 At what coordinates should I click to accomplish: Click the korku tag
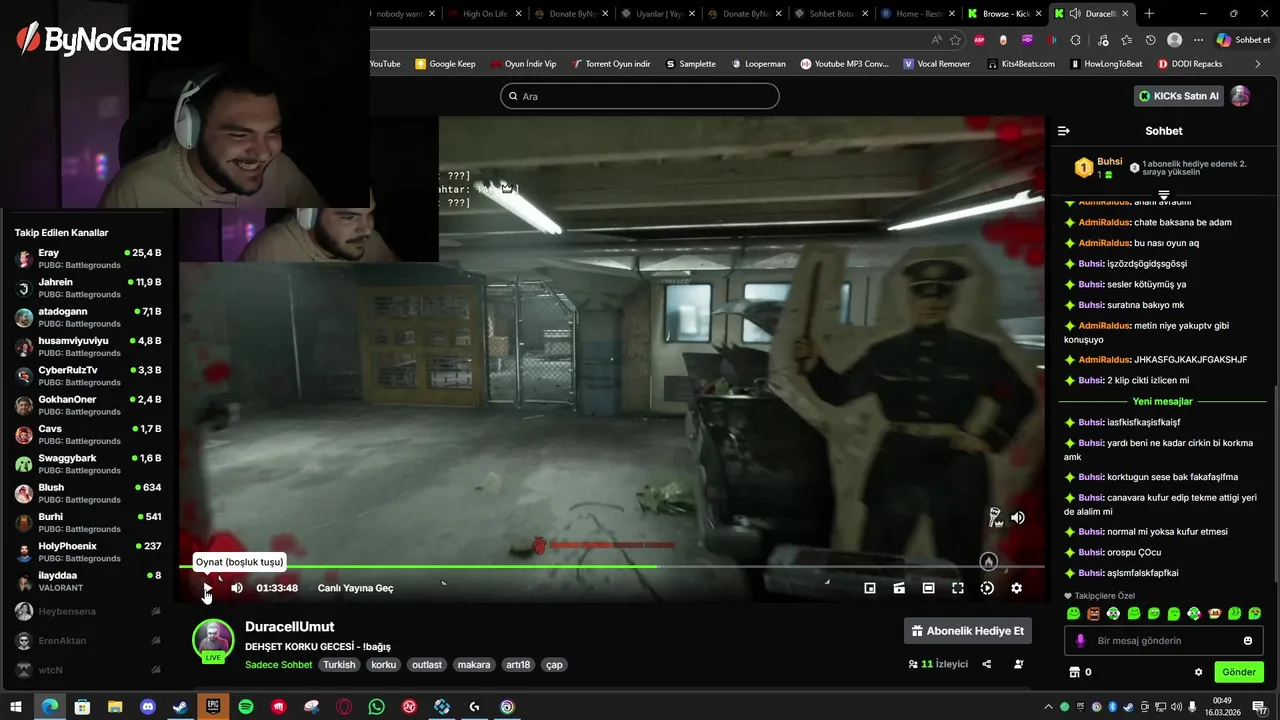click(384, 665)
